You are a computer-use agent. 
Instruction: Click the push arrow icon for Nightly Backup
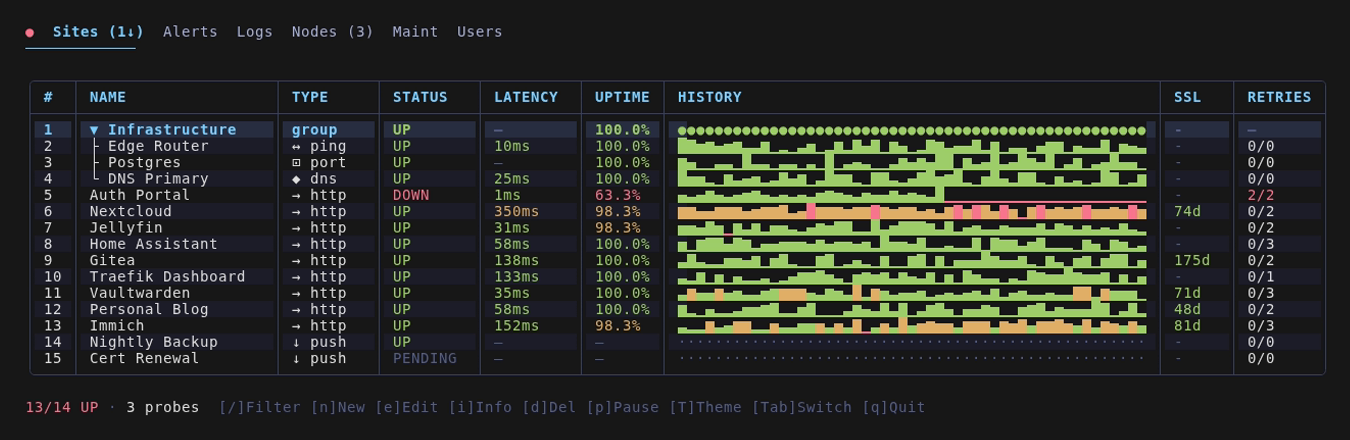(x=296, y=342)
